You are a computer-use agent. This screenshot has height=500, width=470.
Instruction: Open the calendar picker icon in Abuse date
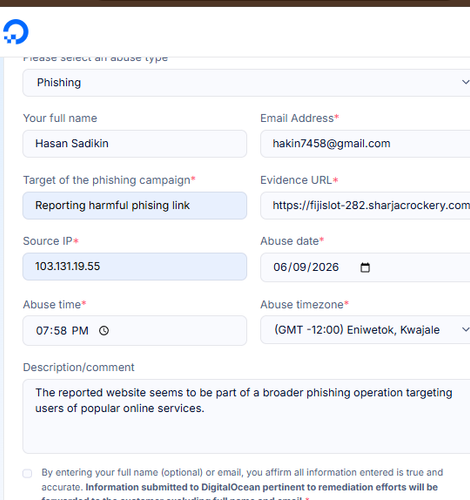tap(365, 267)
